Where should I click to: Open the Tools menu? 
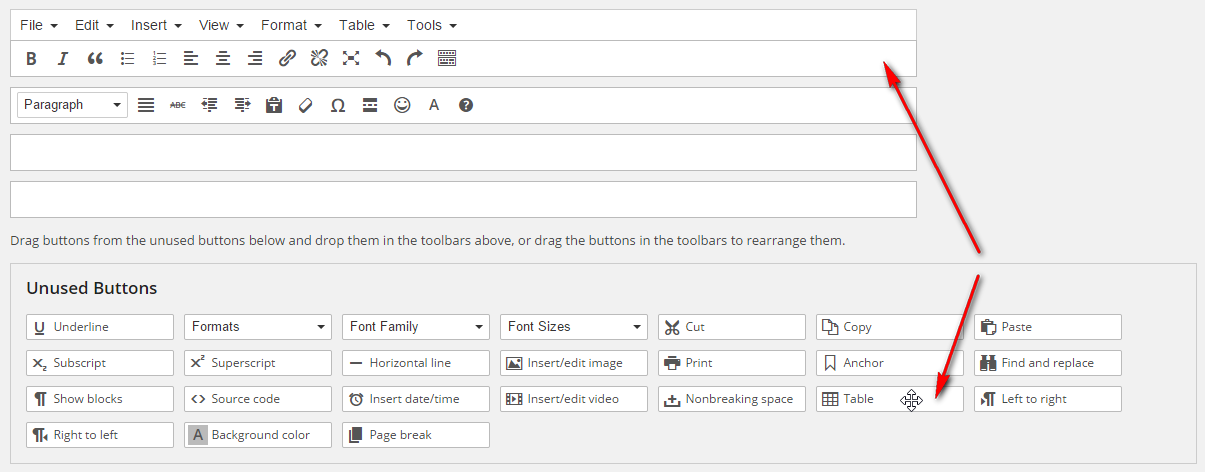[x=431, y=25]
